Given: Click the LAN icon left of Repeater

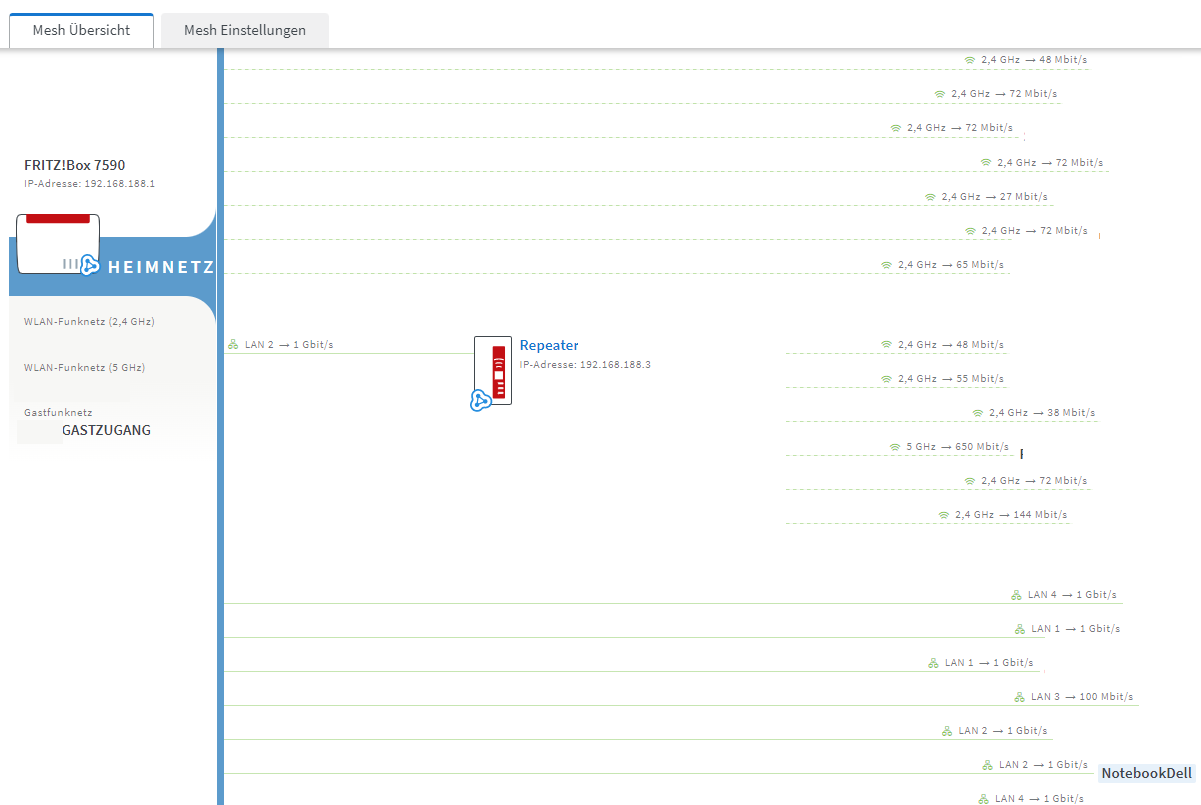Looking at the screenshot, I should tap(233, 344).
